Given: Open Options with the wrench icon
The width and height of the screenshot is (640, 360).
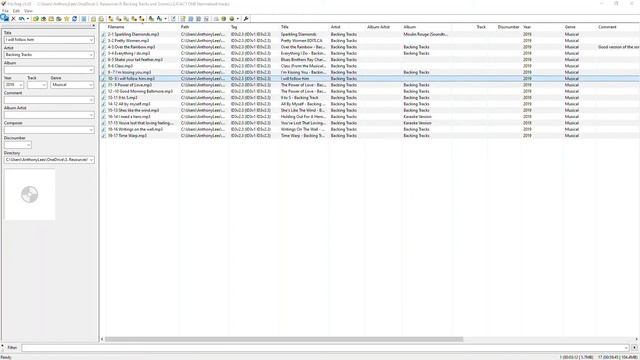Looking at the screenshot, I should pyautogui.click(x=246, y=19).
